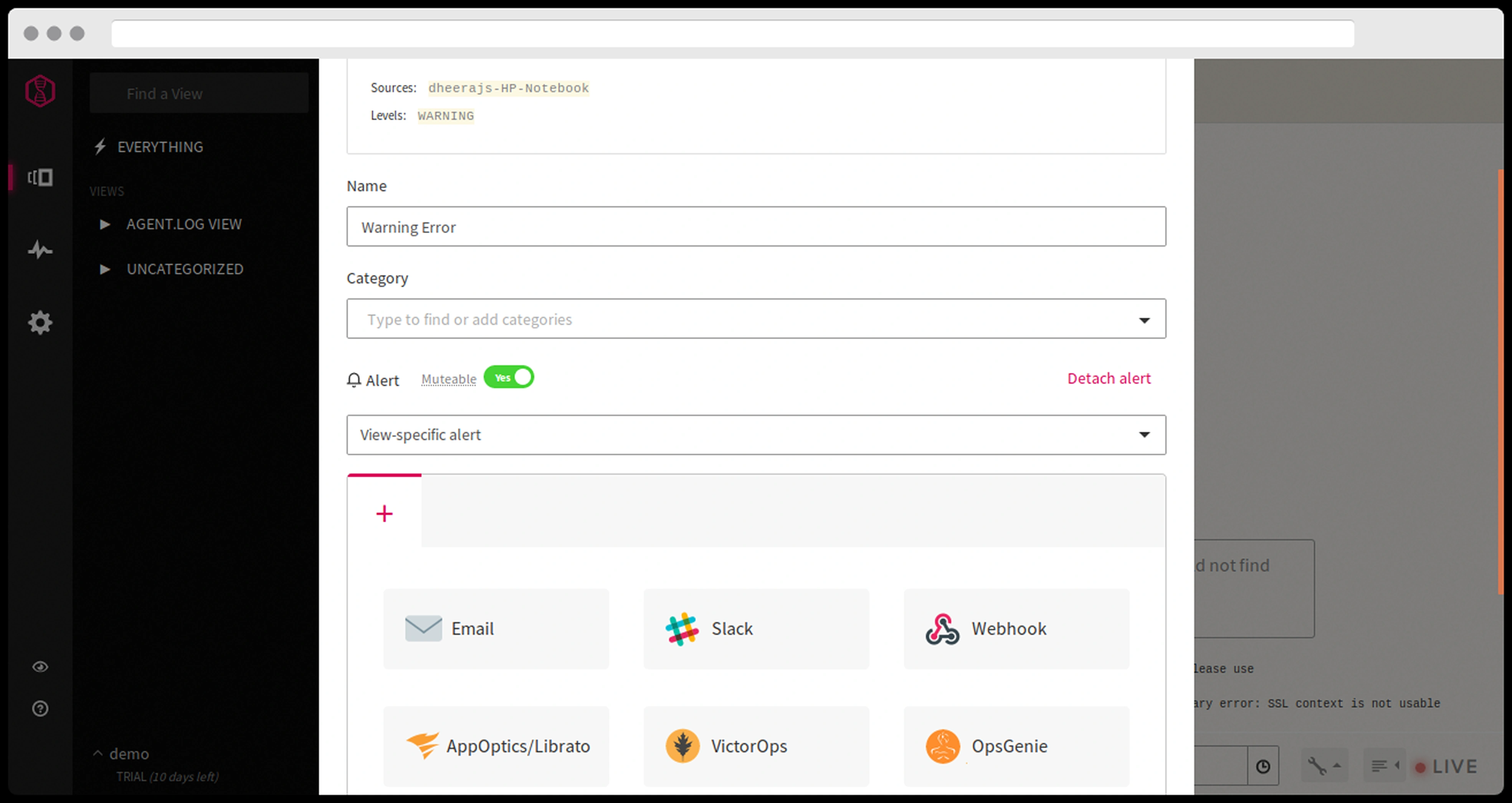This screenshot has height=803, width=1512.
Task: Toggle the Muteable switch off
Action: coord(508,378)
